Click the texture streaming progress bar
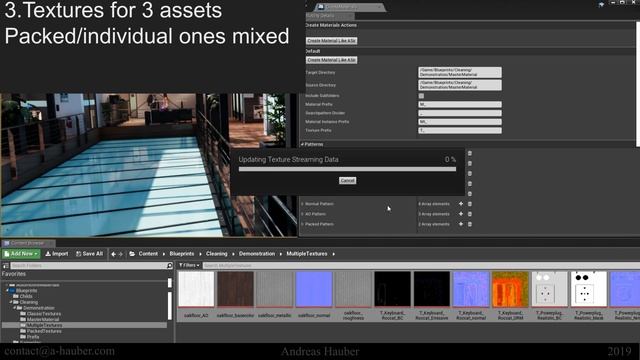The image size is (640, 360). click(x=347, y=169)
